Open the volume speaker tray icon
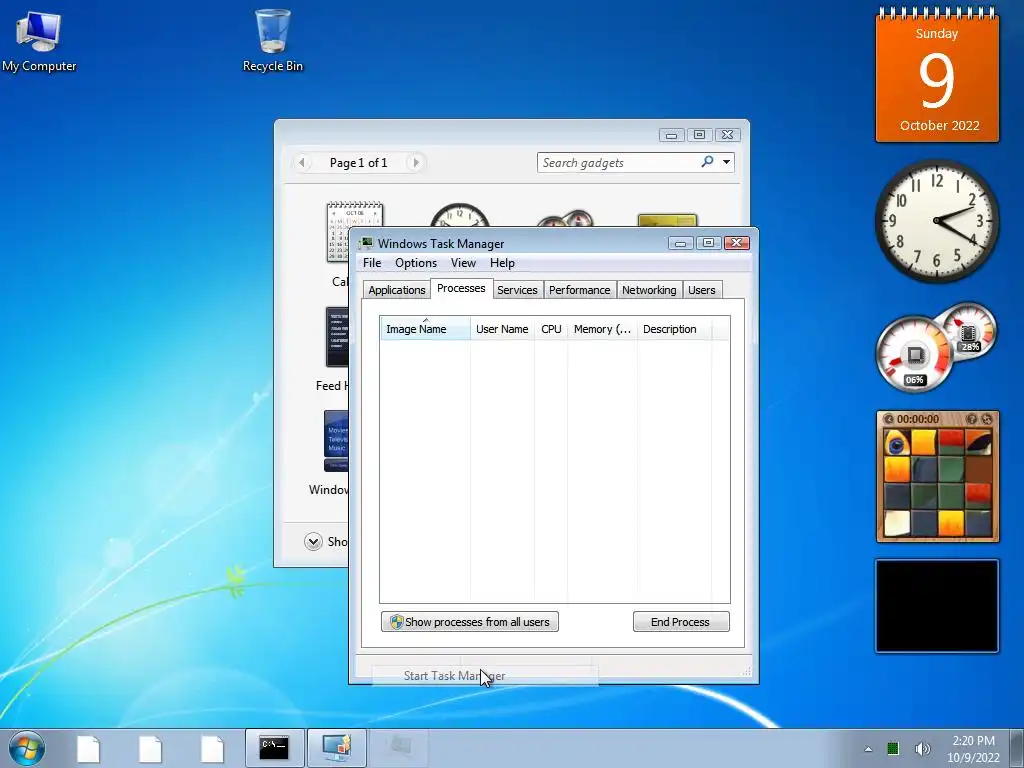1024x768 pixels. 922,748
